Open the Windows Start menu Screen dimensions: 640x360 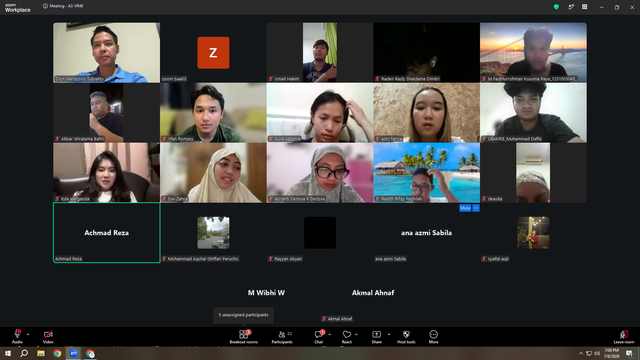pyautogui.click(x=7, y=353)
